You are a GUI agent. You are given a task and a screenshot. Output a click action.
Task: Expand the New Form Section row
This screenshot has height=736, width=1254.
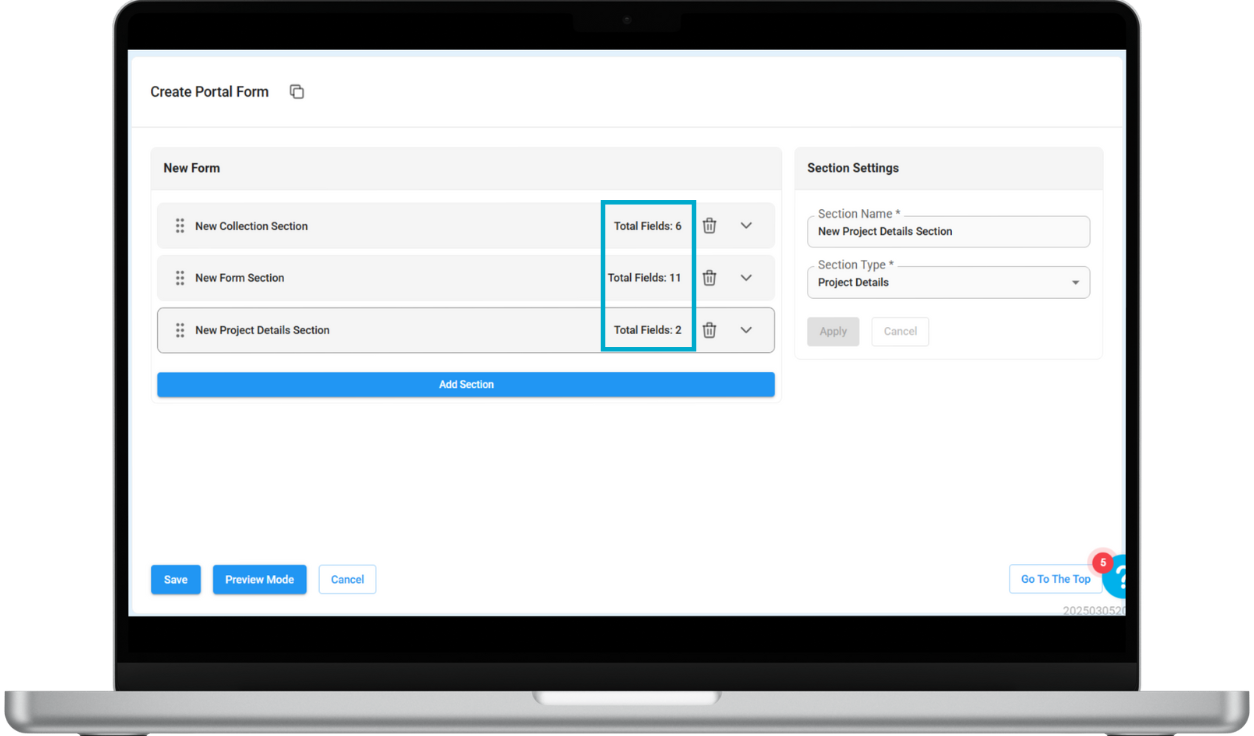(x=746, y=278)
